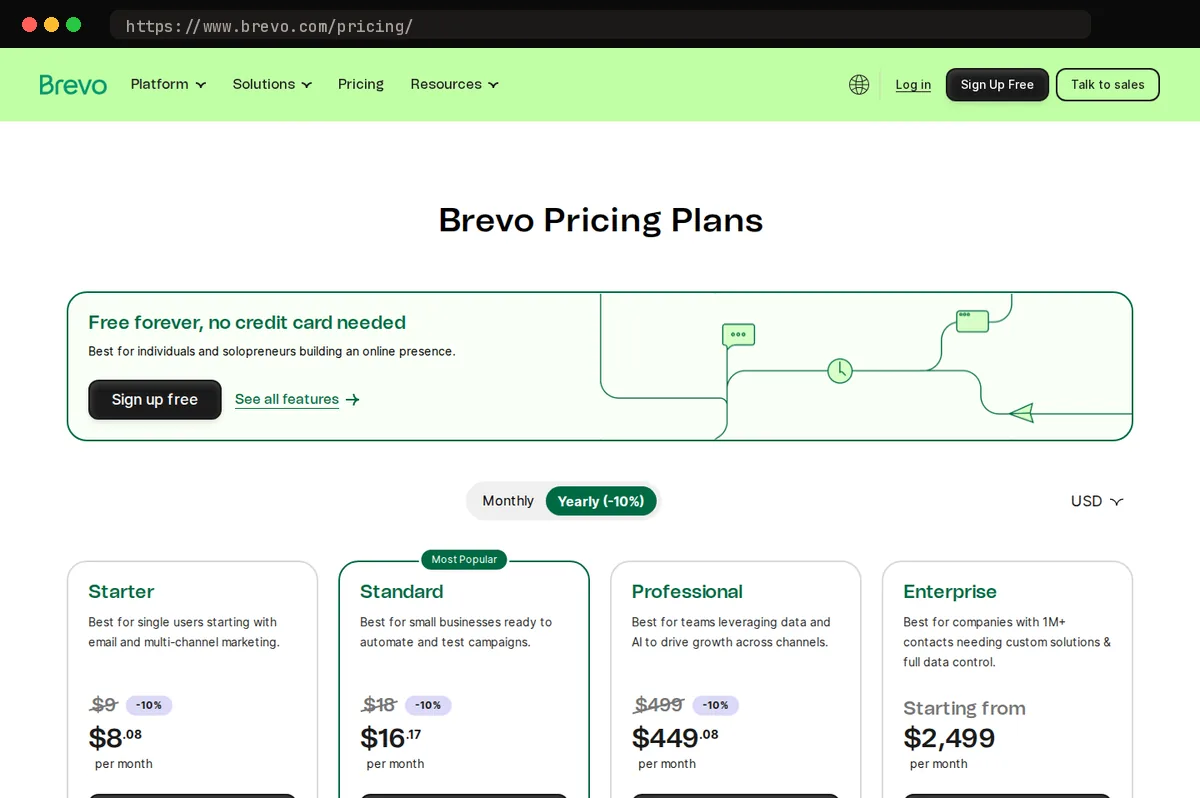Click the -10% badge on Starter plan
Image resolution: width=1200 pixels, height=798 pixels.
(x=149, y=705)
